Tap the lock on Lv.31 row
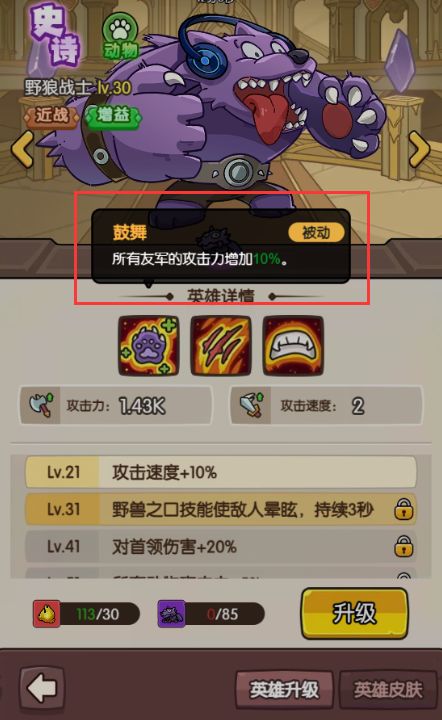The width and height of the screenshot is (442, 720). click(x=403, y=509)
